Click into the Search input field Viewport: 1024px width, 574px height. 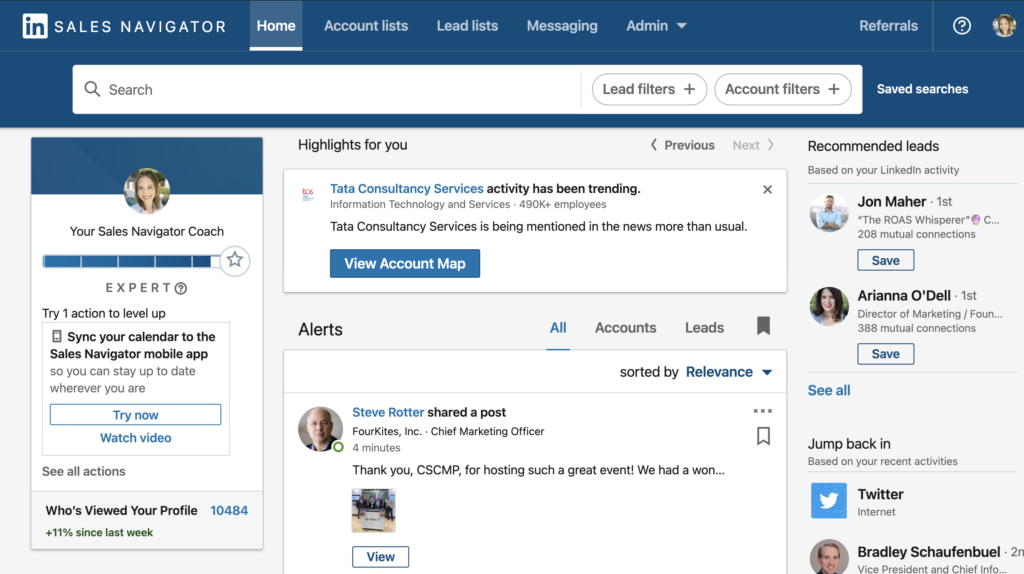click(x=330, y=90)
